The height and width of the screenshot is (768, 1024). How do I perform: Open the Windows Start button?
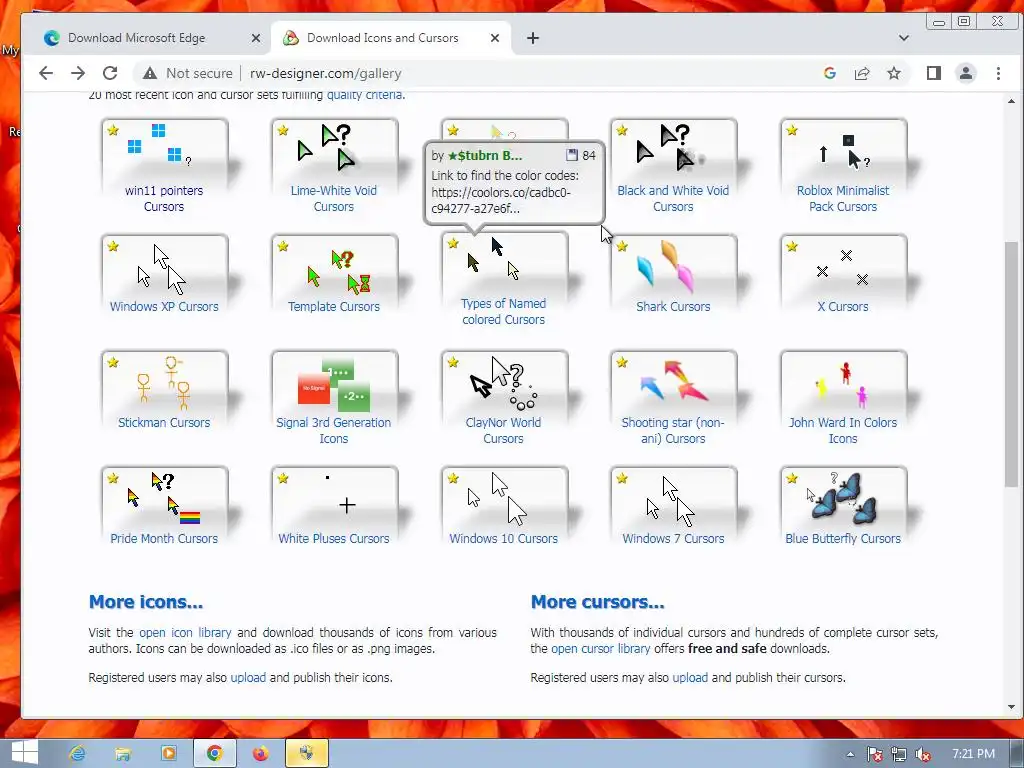(24, 754)
